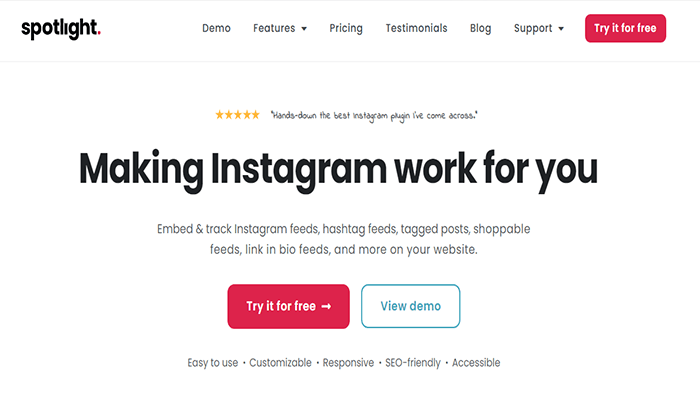
Task: Go to the Pricing page
Action: (346, 28)
